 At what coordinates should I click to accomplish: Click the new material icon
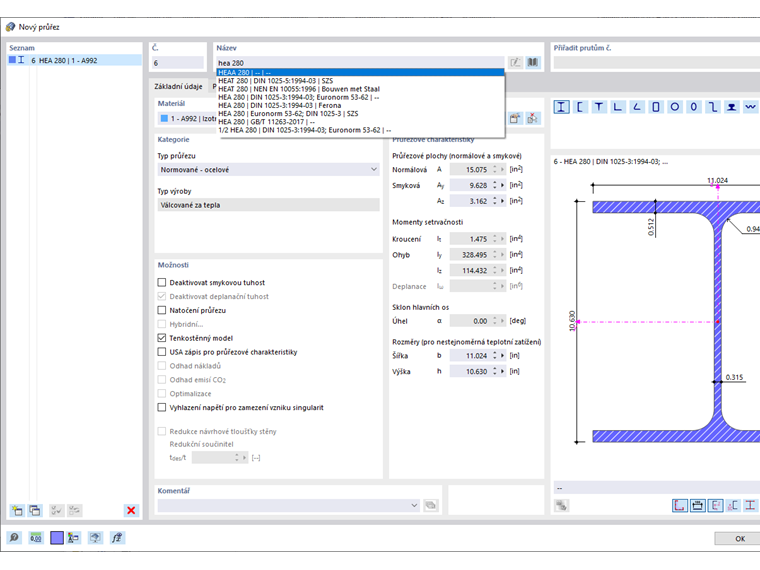(x=515, y=118)
